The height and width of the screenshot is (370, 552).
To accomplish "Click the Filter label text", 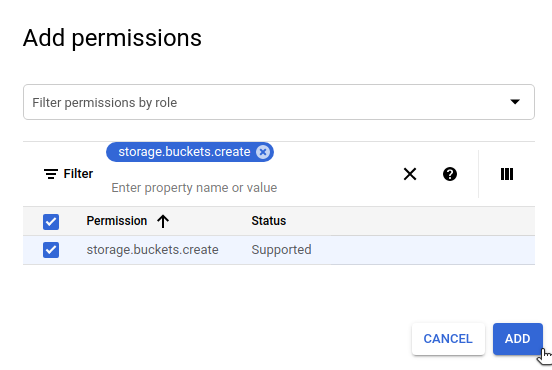I will [x=78, y=174].
